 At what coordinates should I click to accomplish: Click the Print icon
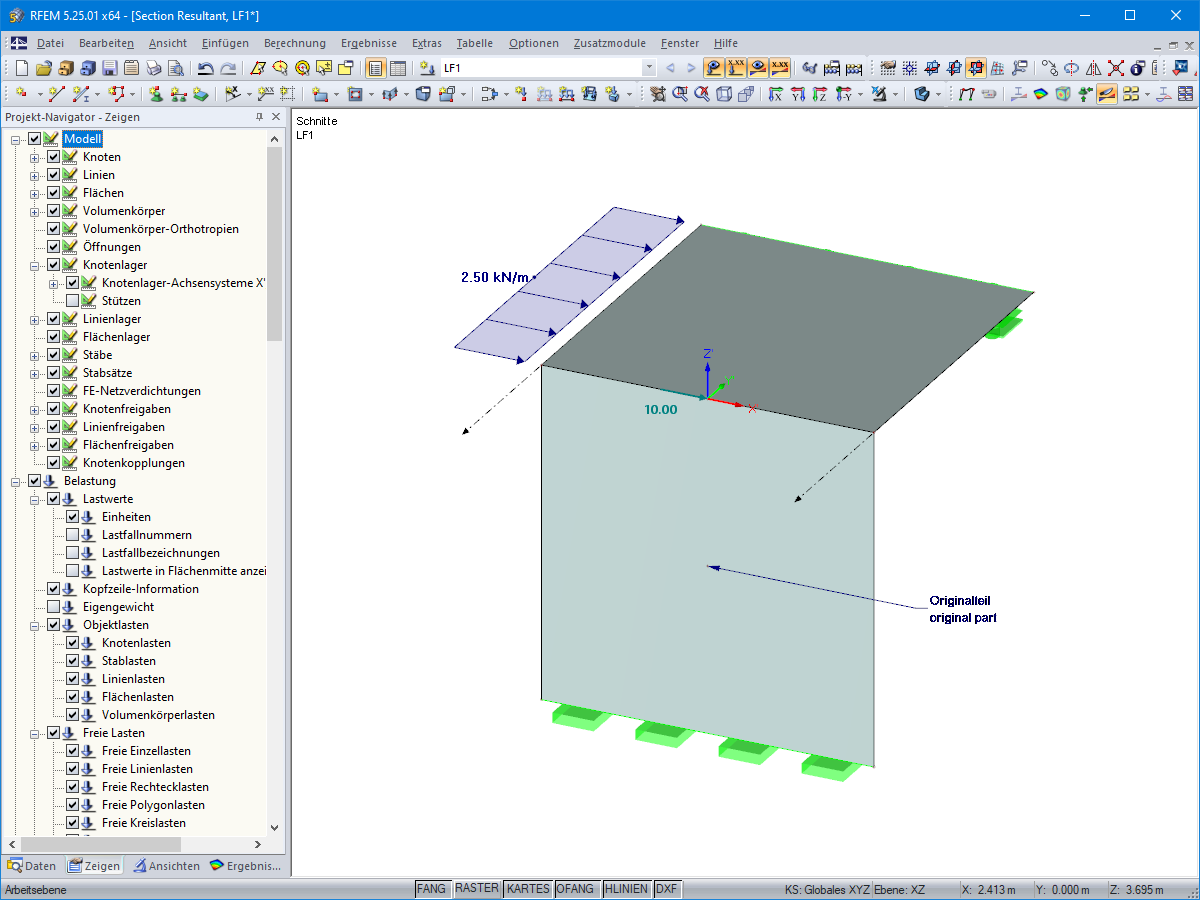[x=153, y=68]
